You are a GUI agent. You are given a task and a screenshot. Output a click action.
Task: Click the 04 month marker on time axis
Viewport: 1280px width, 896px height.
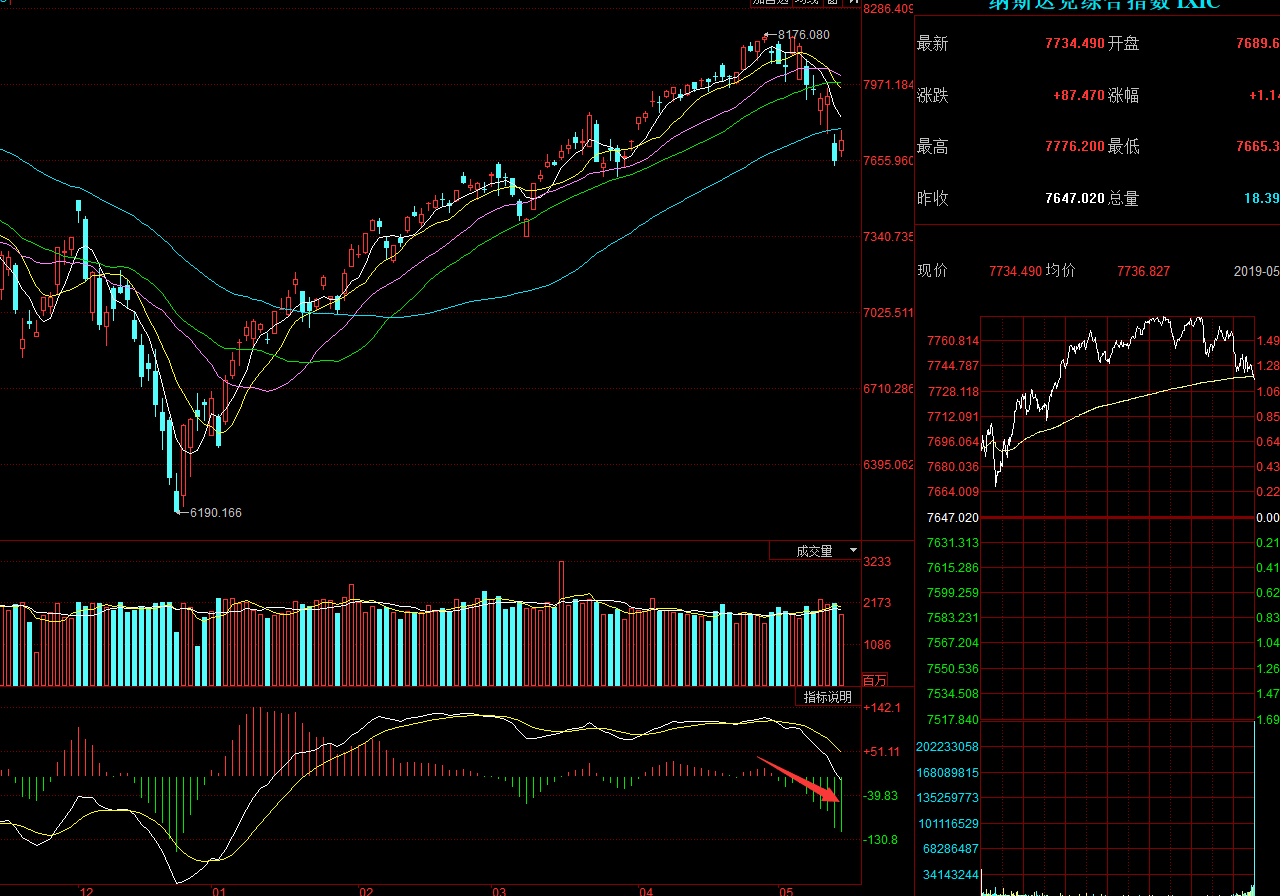pyautogui.click(x=646, y=890)
